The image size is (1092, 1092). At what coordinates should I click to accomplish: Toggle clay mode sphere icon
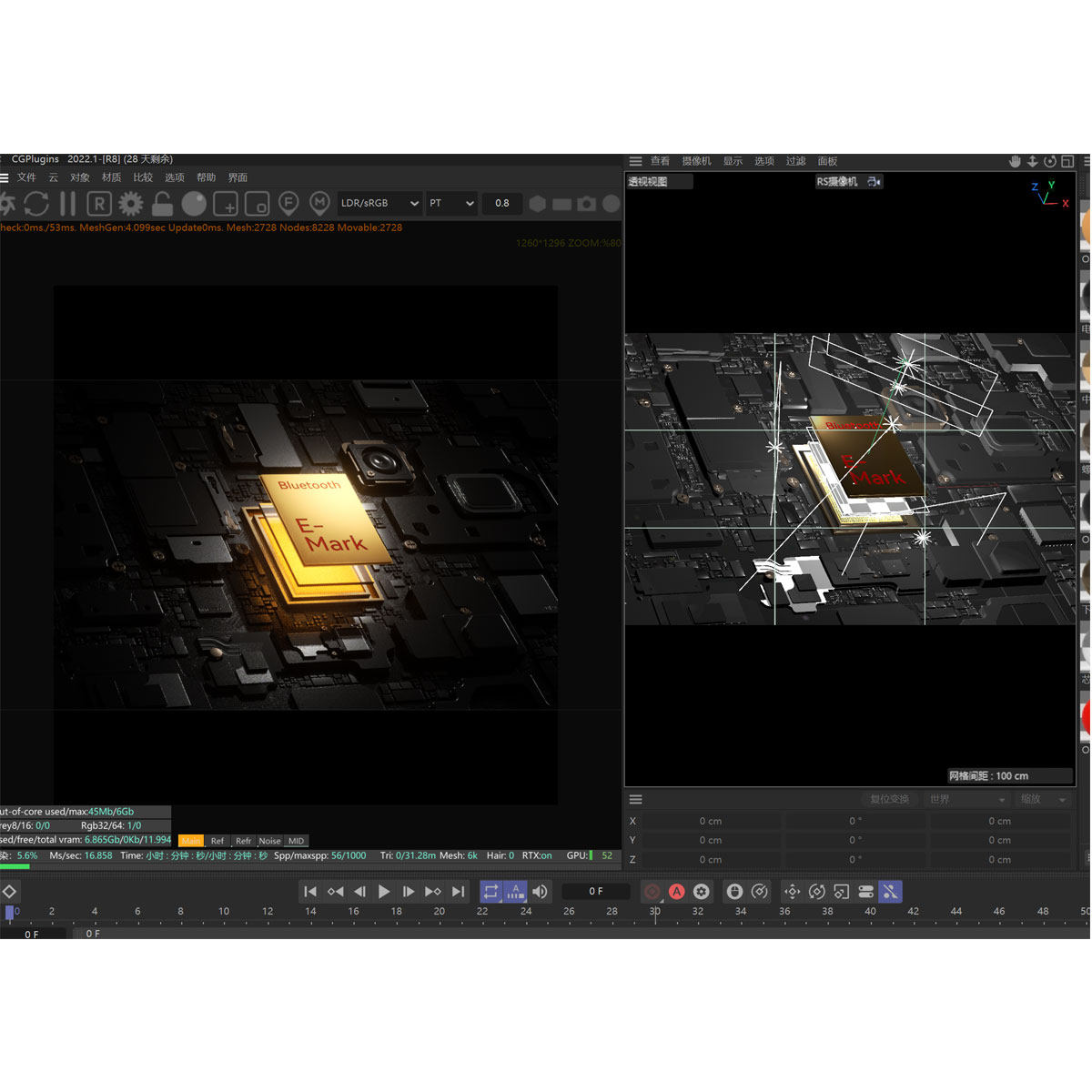click(194, 203)
